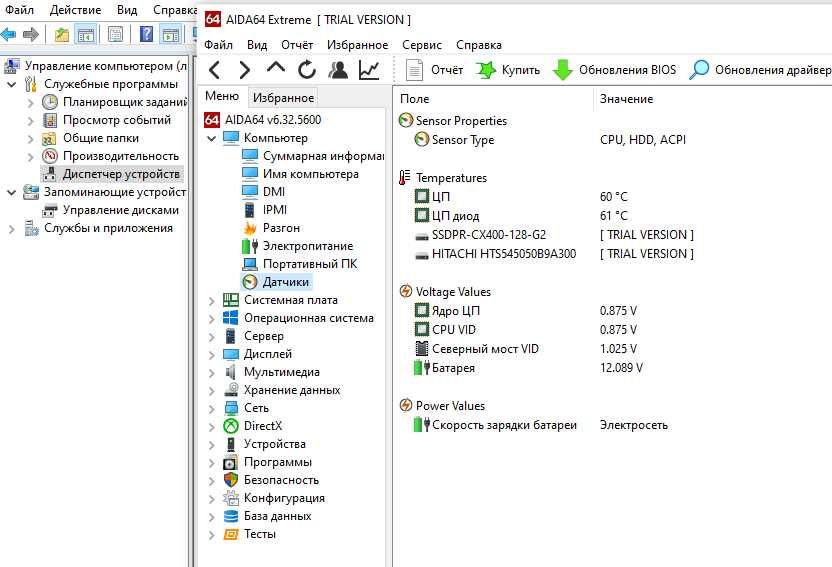Collapse Служебные программы in Computer Management

(x=11, y=84)
